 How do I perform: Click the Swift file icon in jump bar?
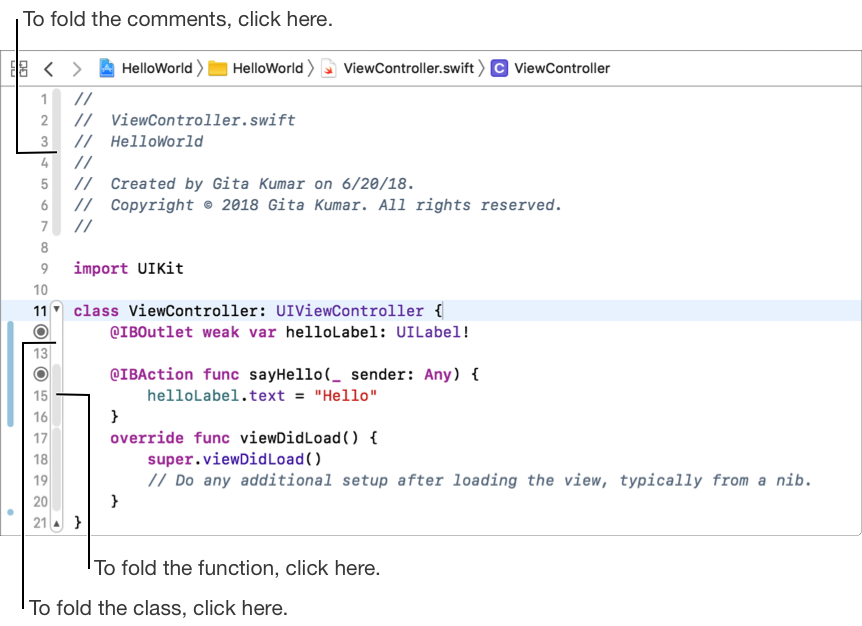tap(328, 69)
